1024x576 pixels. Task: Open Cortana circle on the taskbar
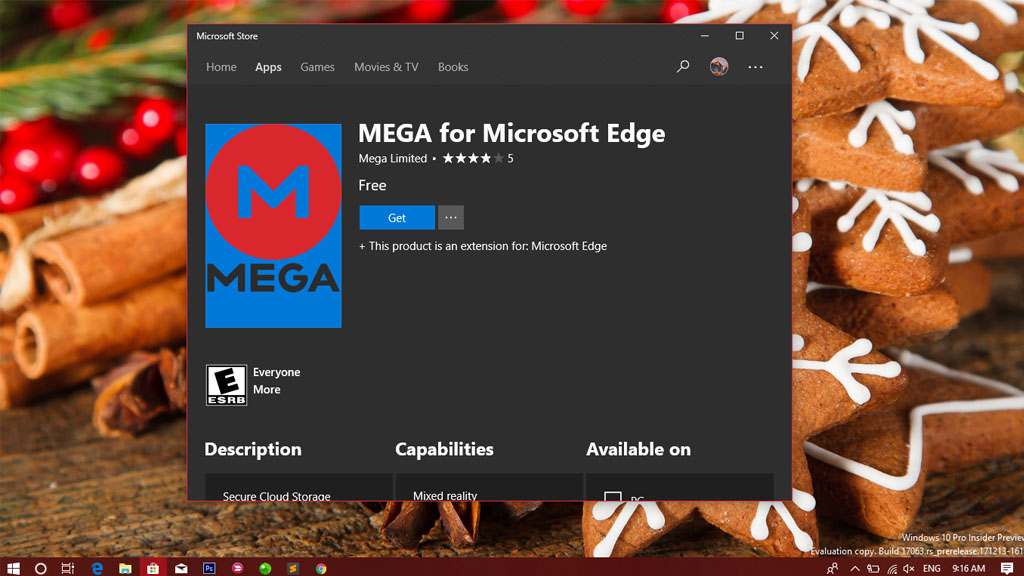tap(40, 568)
